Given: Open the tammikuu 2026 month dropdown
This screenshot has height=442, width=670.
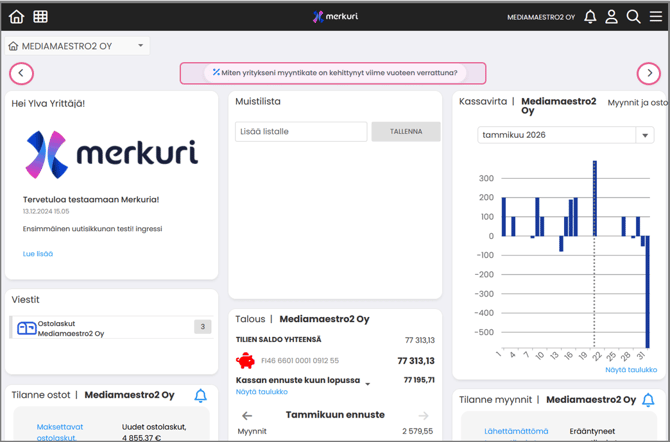Looking at the screenshot, I should coord(645,135).
